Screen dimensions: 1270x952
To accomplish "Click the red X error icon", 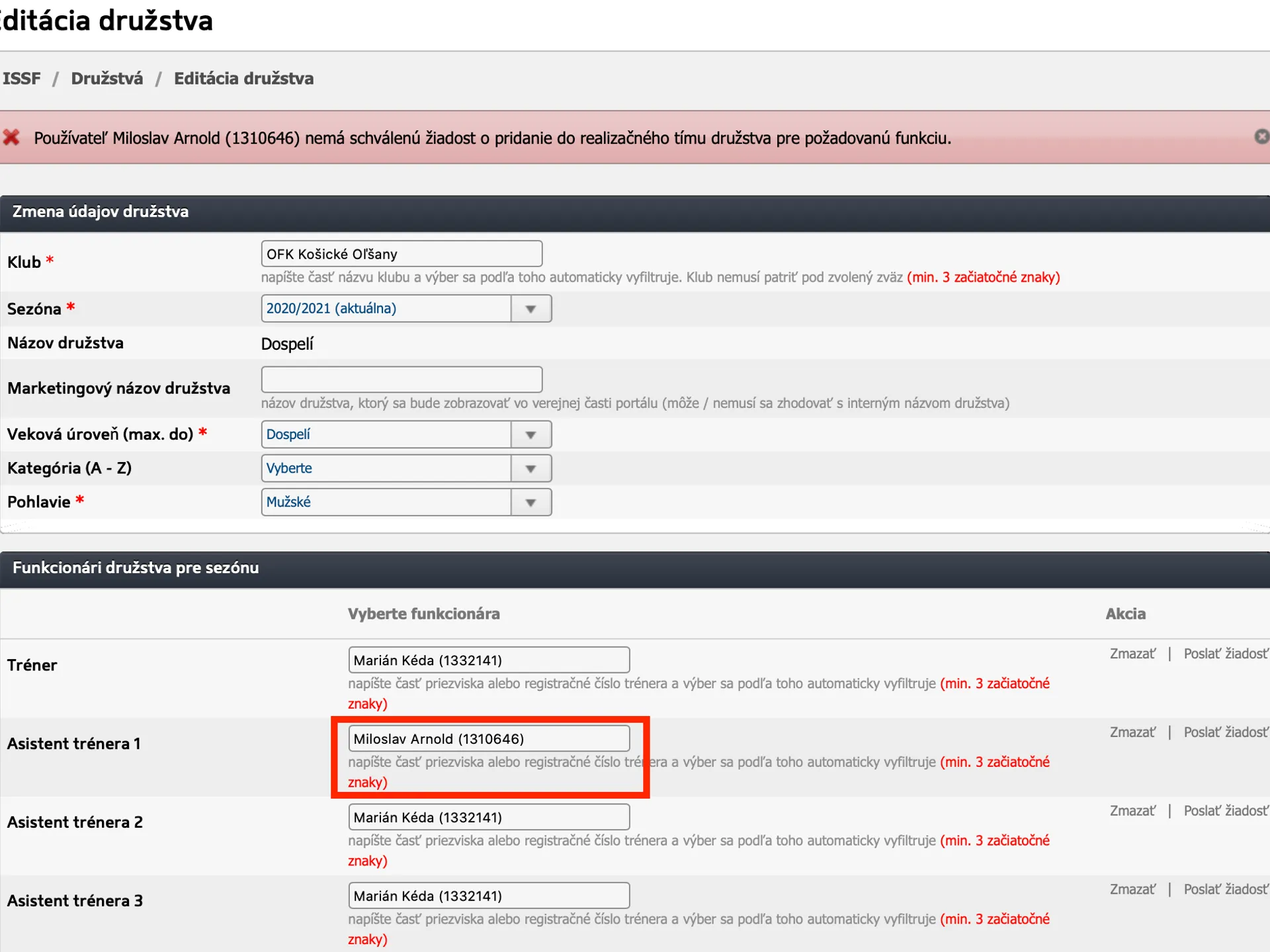I will click(11, 138).
